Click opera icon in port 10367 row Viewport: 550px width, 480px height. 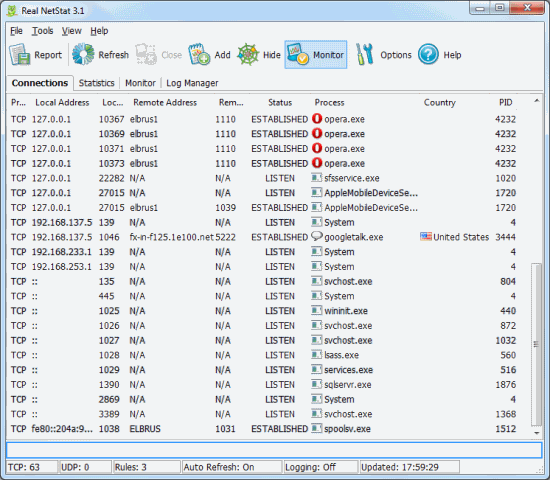coord(317,119)
